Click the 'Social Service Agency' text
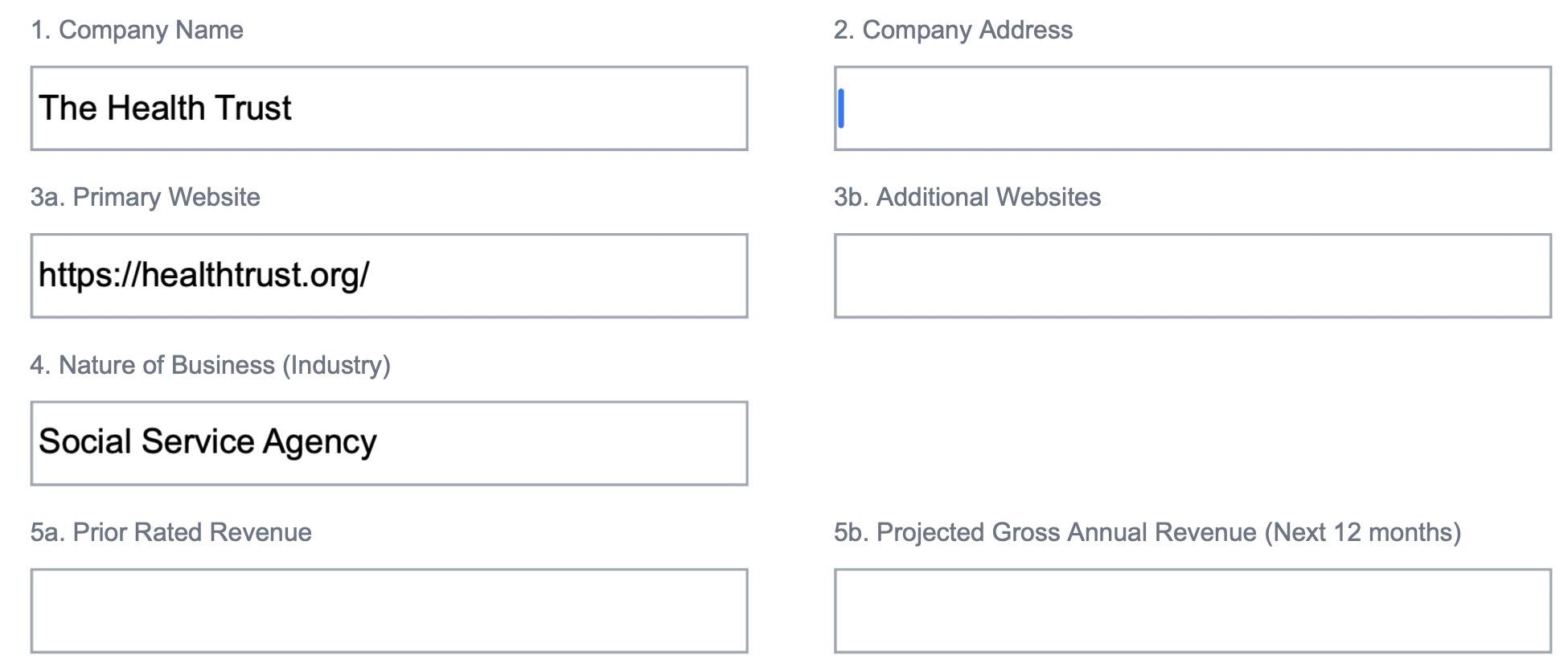Screen dimensions: 1568x664 207,442
